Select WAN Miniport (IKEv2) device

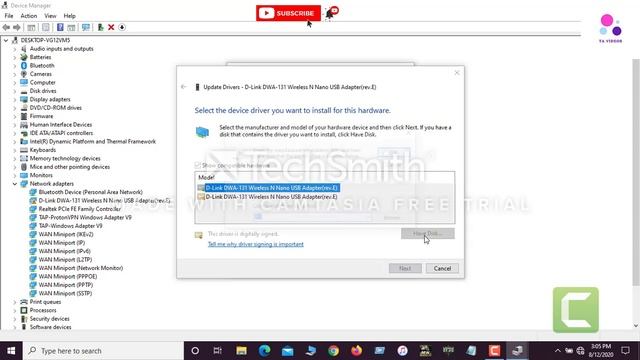tap(66, 234)
